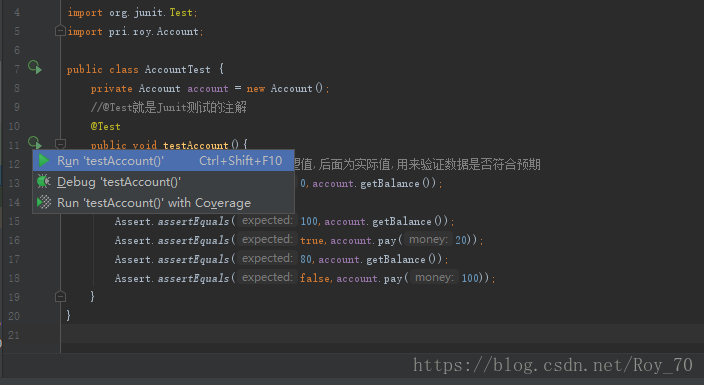Click 'getBalance()' on line 13
The height and width of the screenshot is (385, 704).
[x=398, y=183]
